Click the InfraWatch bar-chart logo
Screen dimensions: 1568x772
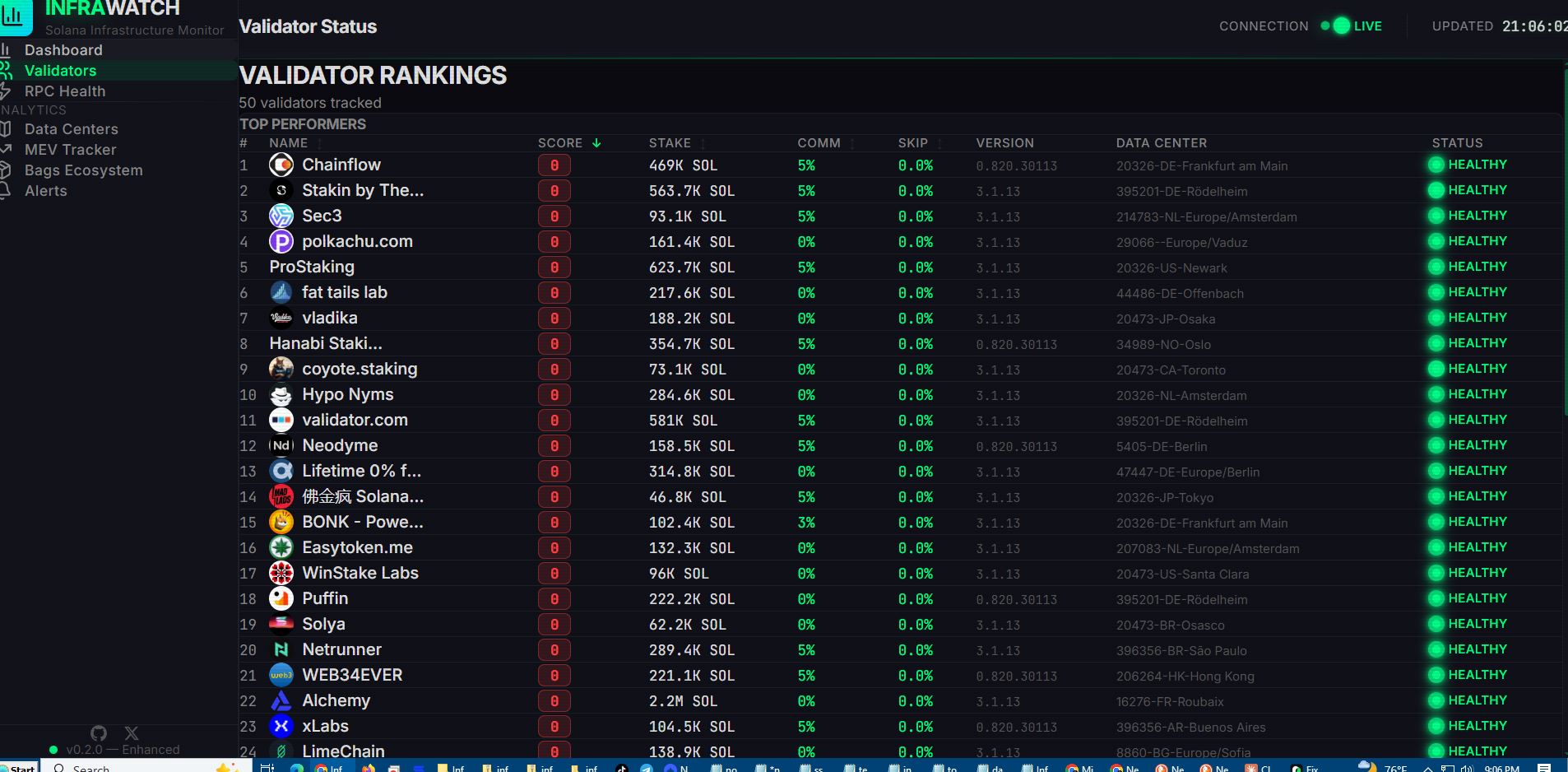pyautogui.click(x=15, y=16)
